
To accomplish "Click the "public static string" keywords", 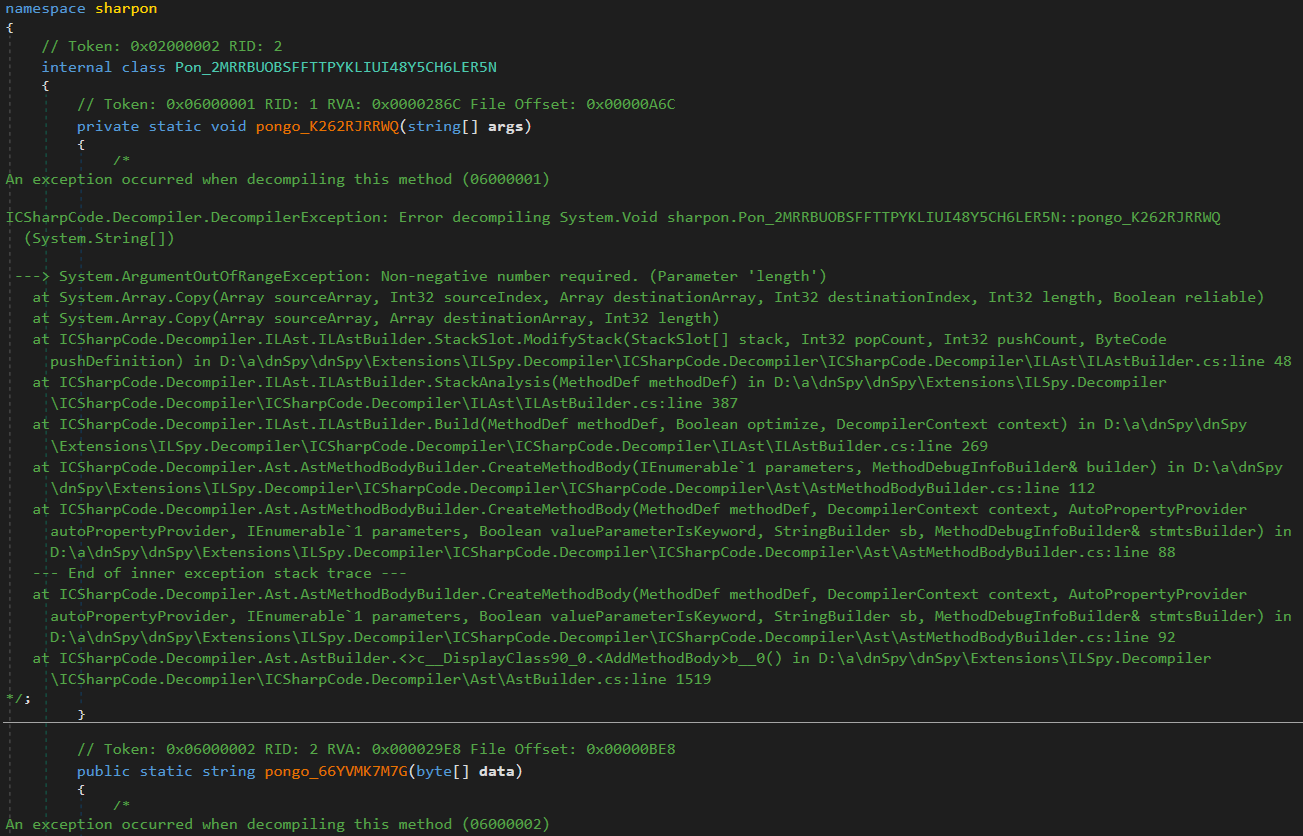I will pyautogui.click(x=167, y=771).
